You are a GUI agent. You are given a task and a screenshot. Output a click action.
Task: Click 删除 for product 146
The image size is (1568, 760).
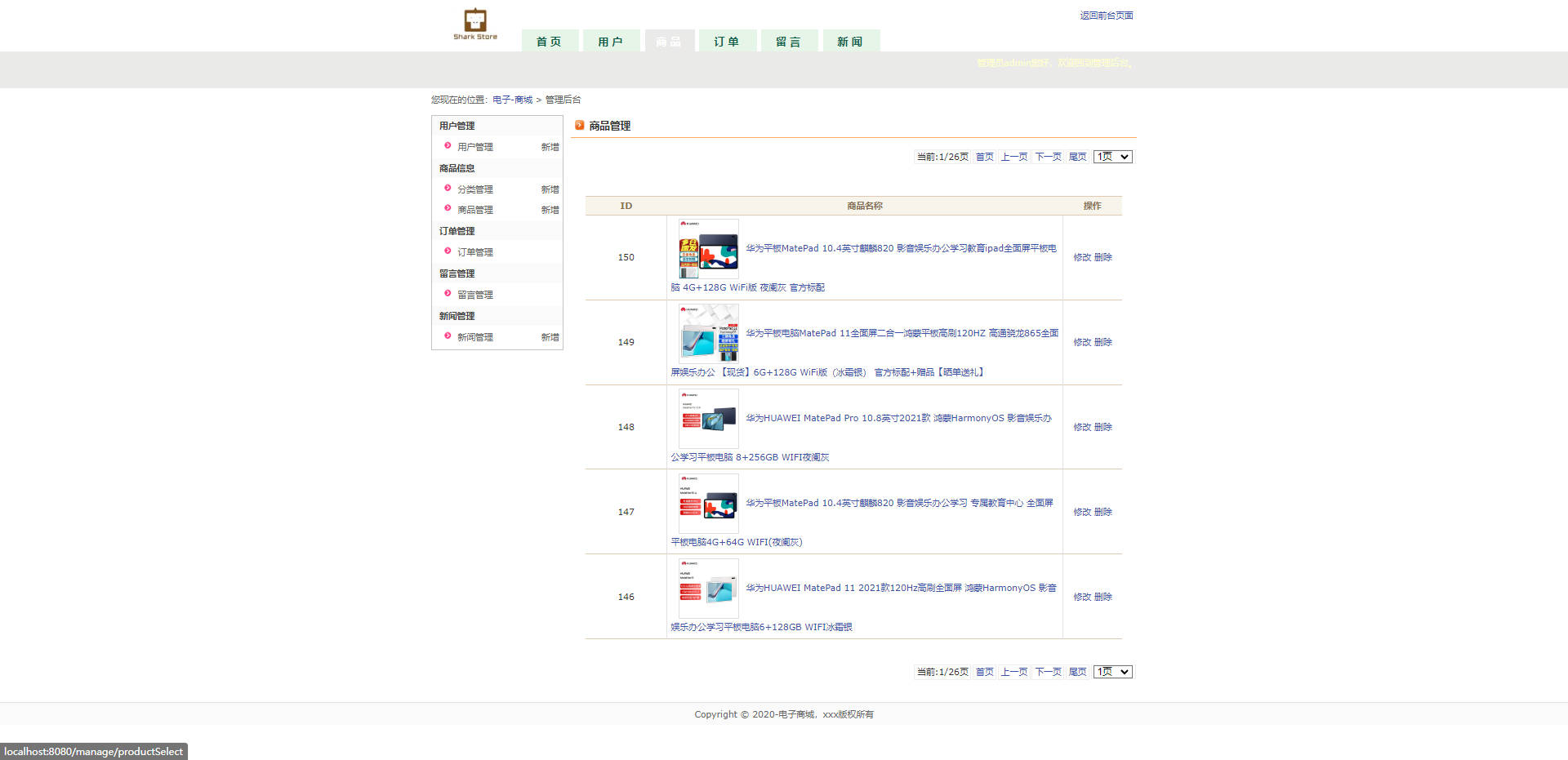tap(1103, 597)
